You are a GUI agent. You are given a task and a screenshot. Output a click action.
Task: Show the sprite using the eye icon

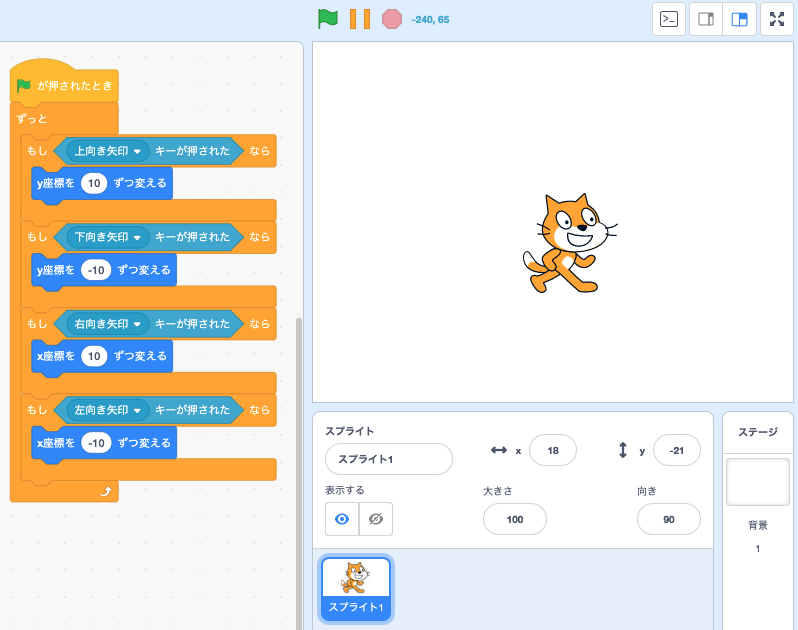coord(342,519)
